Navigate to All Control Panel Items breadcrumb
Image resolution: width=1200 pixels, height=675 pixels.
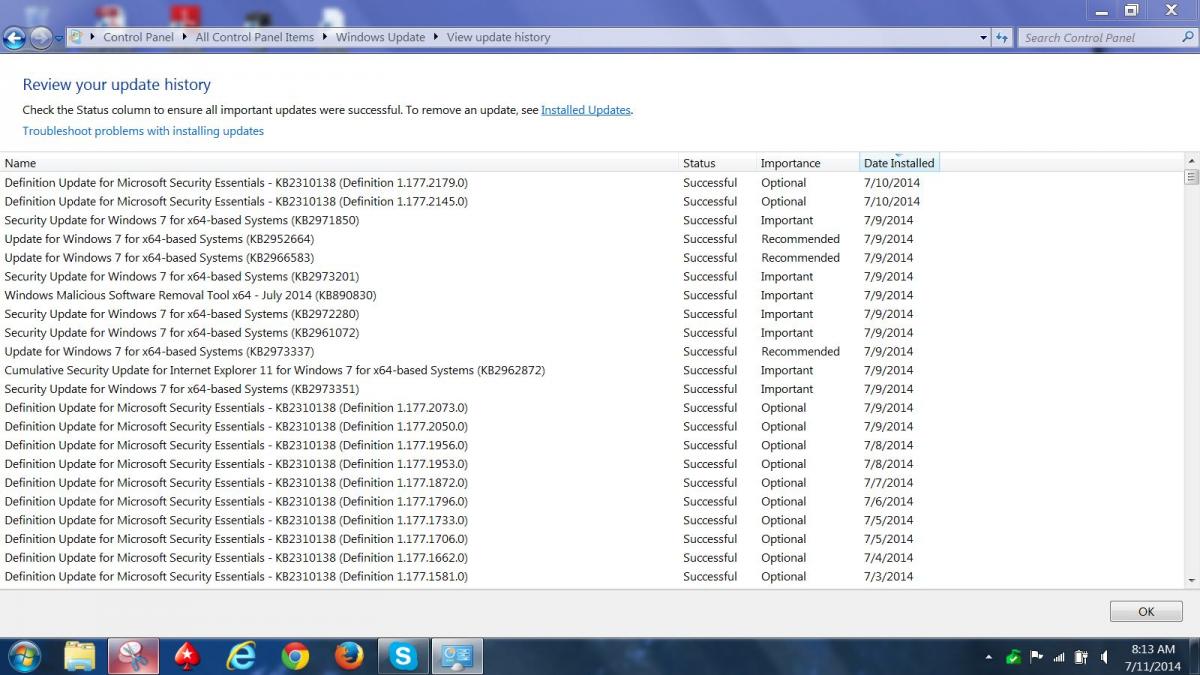pyautogui.click(x=255, y=37)
